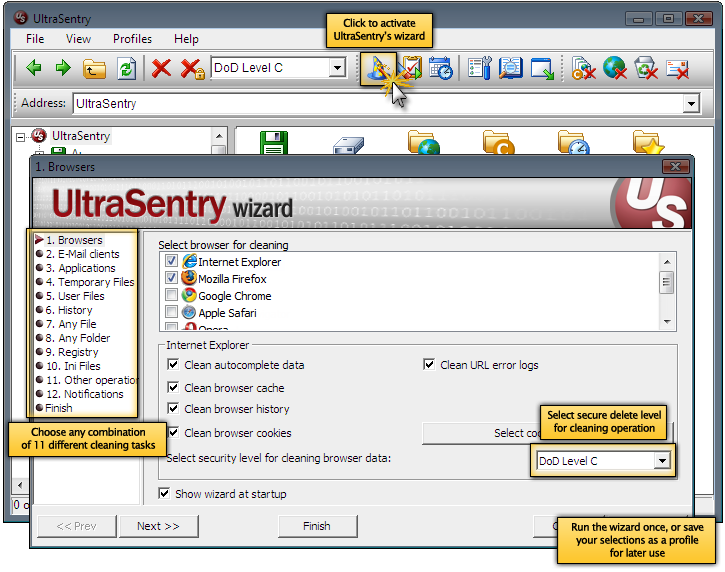Check the Google Chrome browser checkbox

[x=172, y=295]
